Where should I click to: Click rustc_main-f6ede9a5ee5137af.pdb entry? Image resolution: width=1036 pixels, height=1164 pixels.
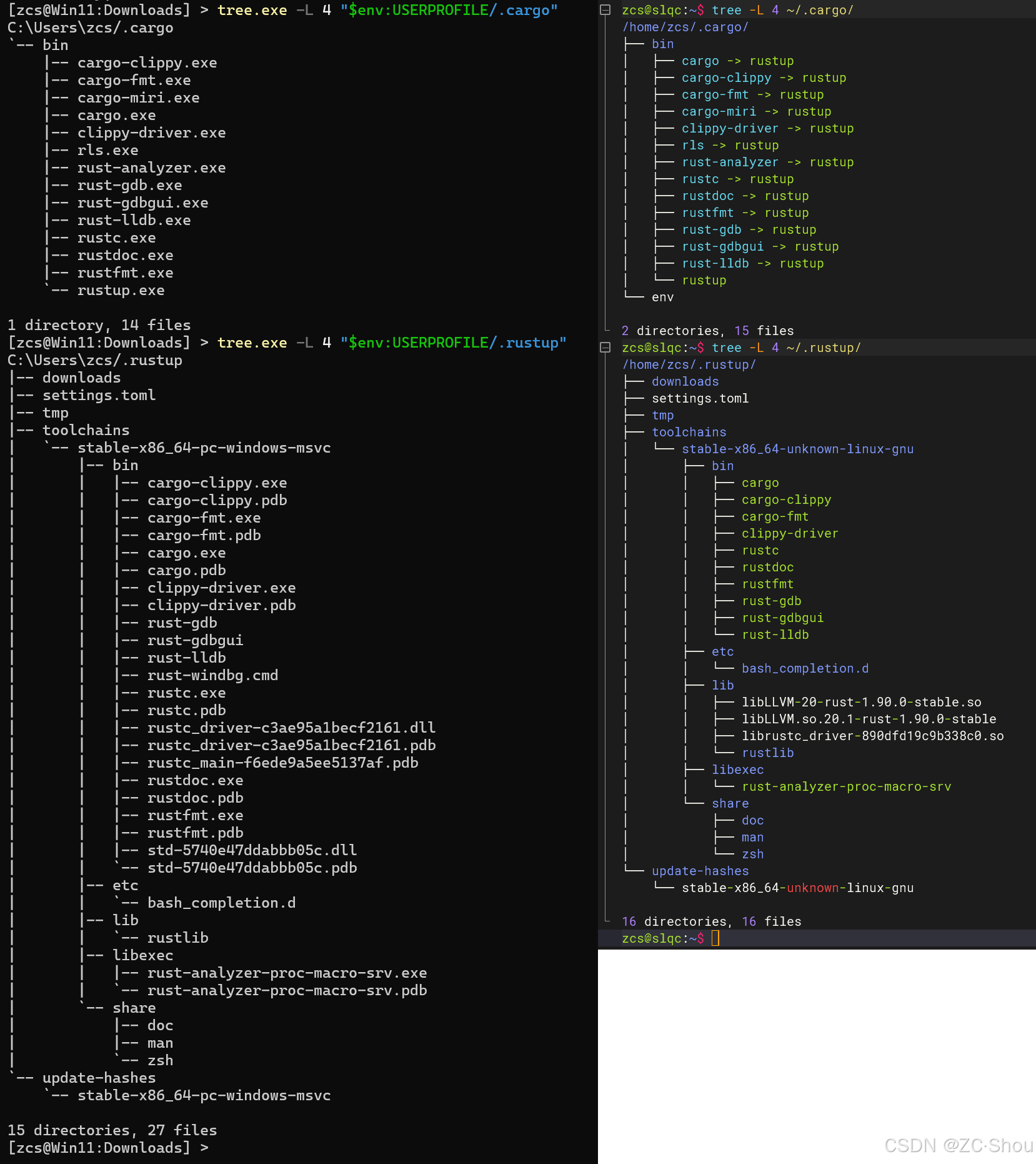(282, 763)
